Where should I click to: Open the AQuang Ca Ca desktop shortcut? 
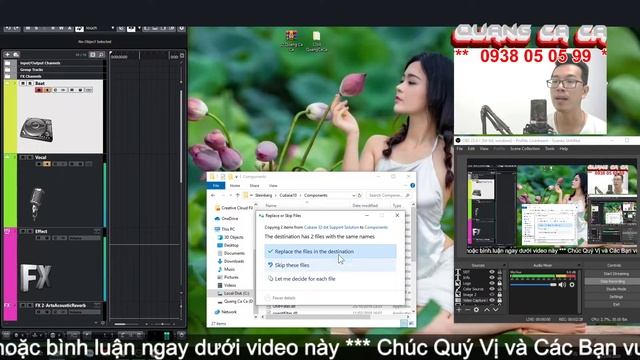291,41
